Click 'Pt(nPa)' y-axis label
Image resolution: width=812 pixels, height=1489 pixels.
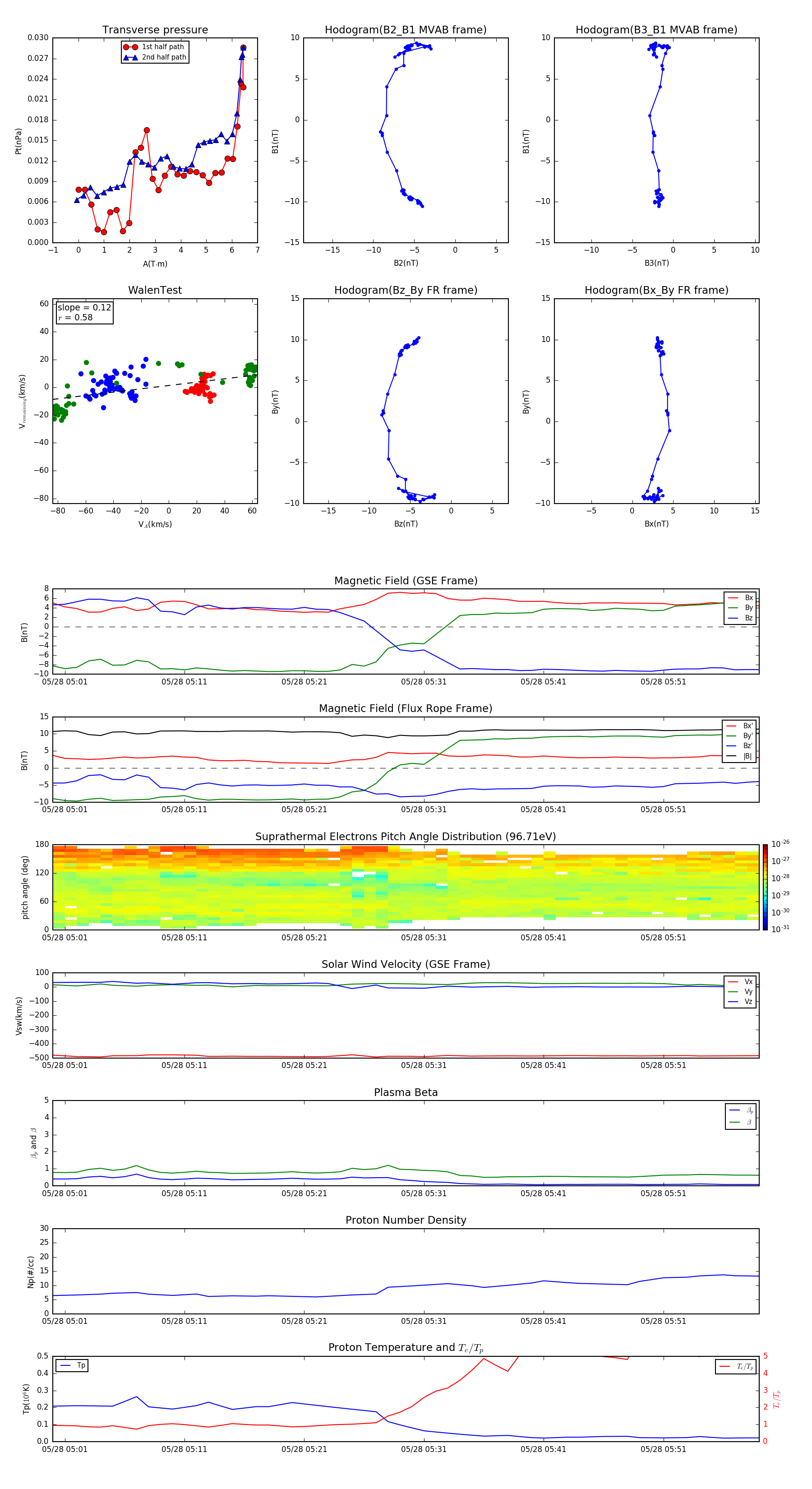point(18,140)
